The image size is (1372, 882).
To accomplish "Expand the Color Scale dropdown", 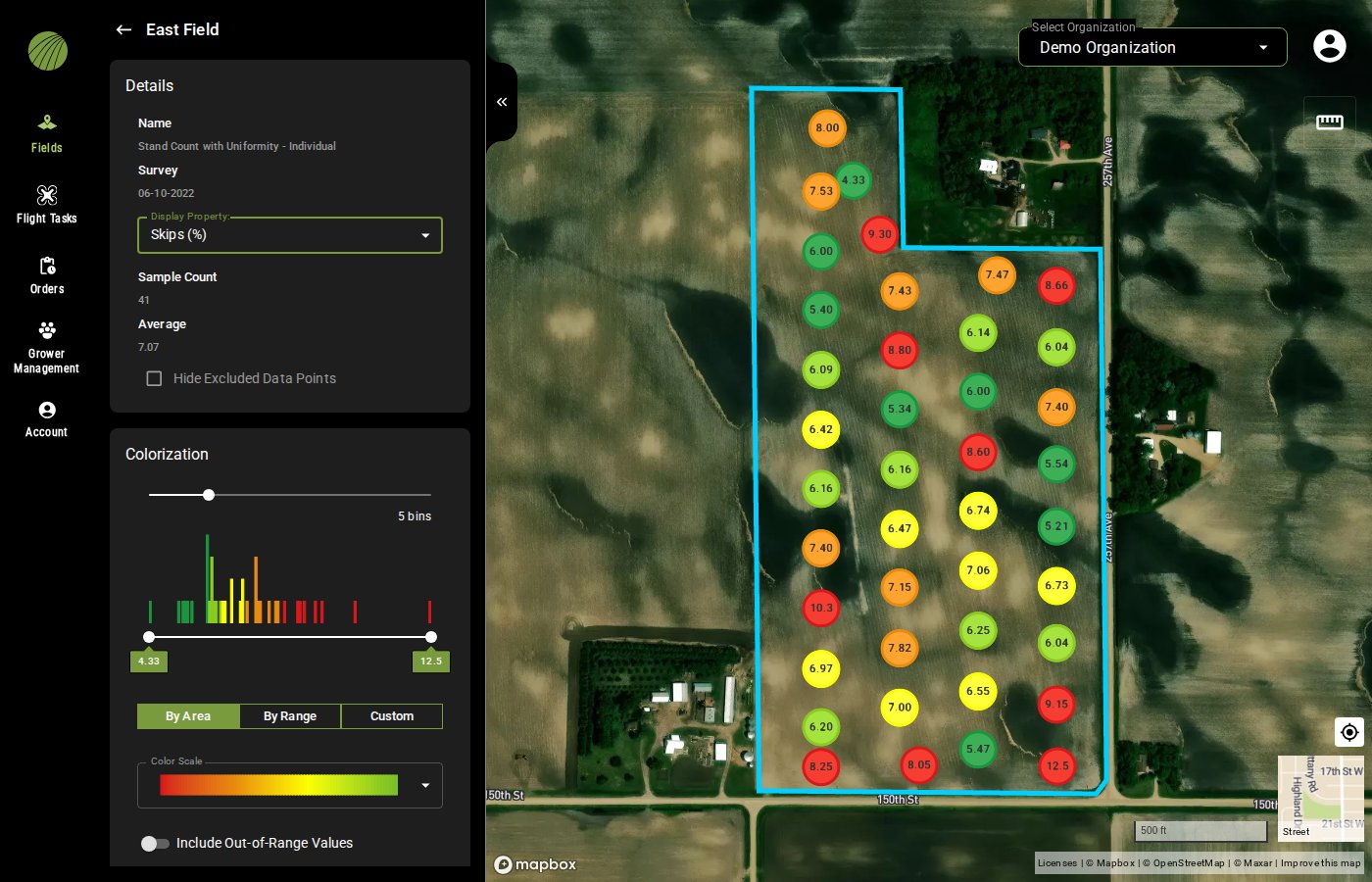I will pos(425,785).
